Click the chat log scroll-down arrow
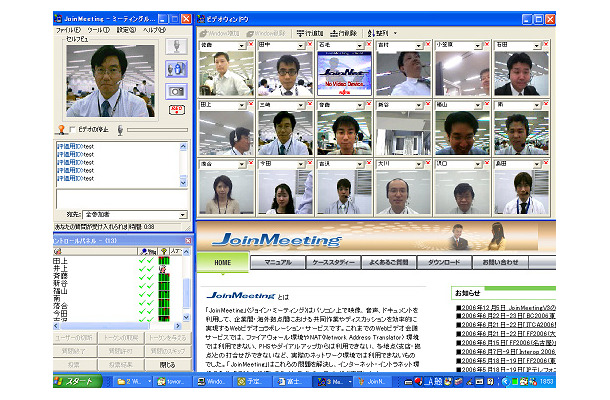 tap(183, 182)
